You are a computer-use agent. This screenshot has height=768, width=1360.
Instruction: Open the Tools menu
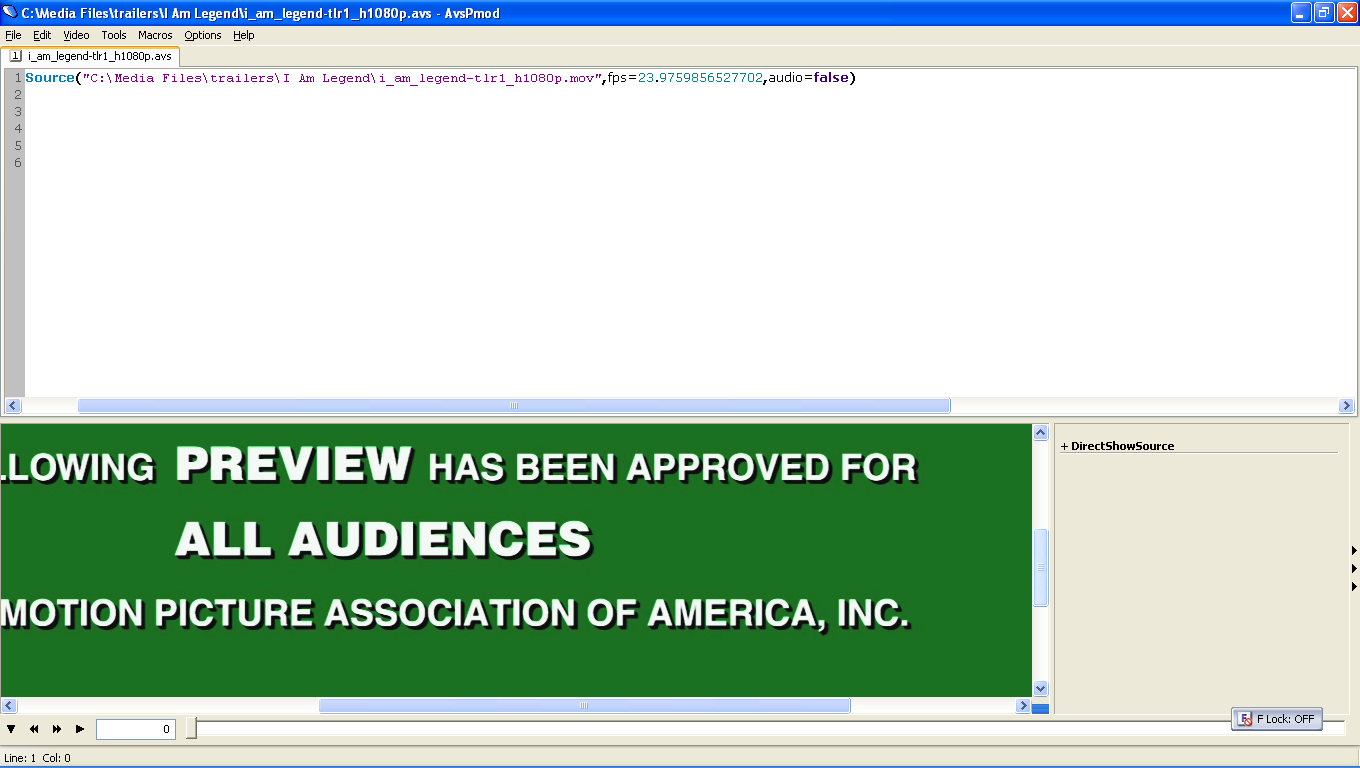pos(114,35)
